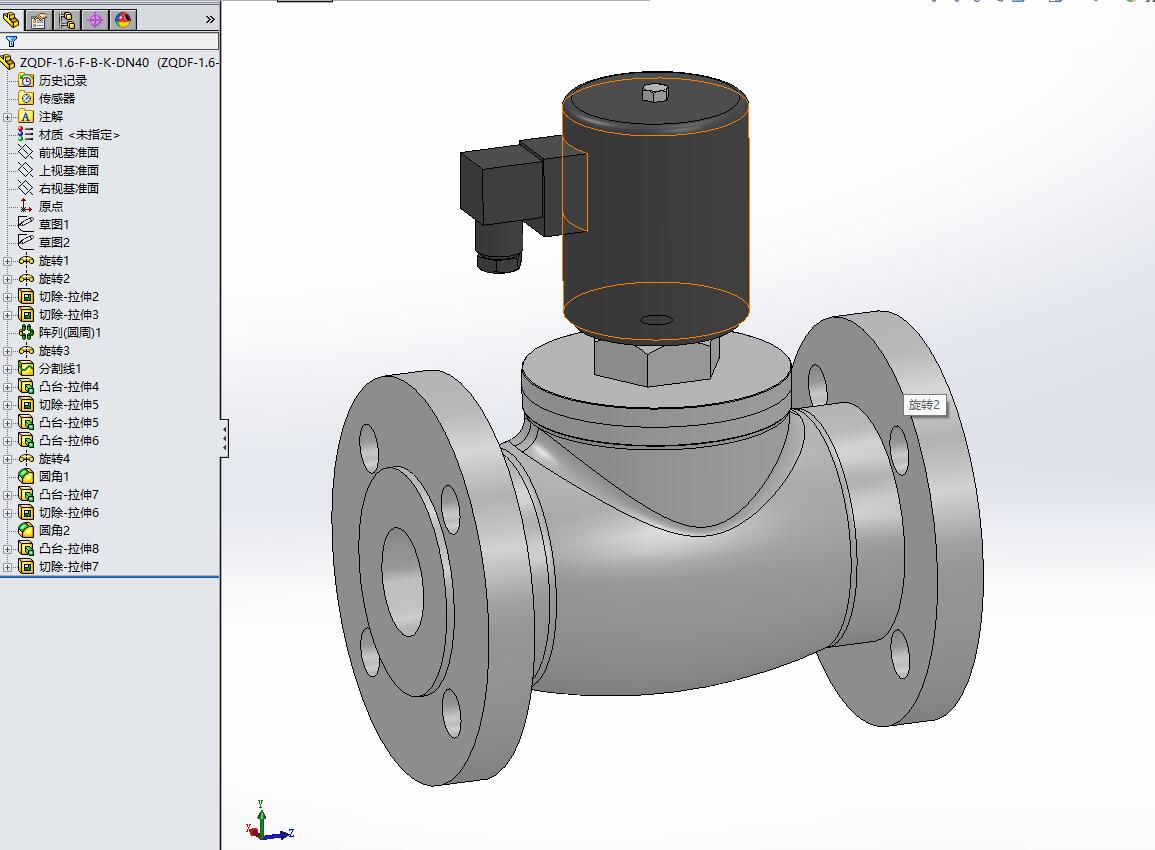Open the FeatureManager design tree tab
Screen dimensions: 1155x850
tap(12, 20)
